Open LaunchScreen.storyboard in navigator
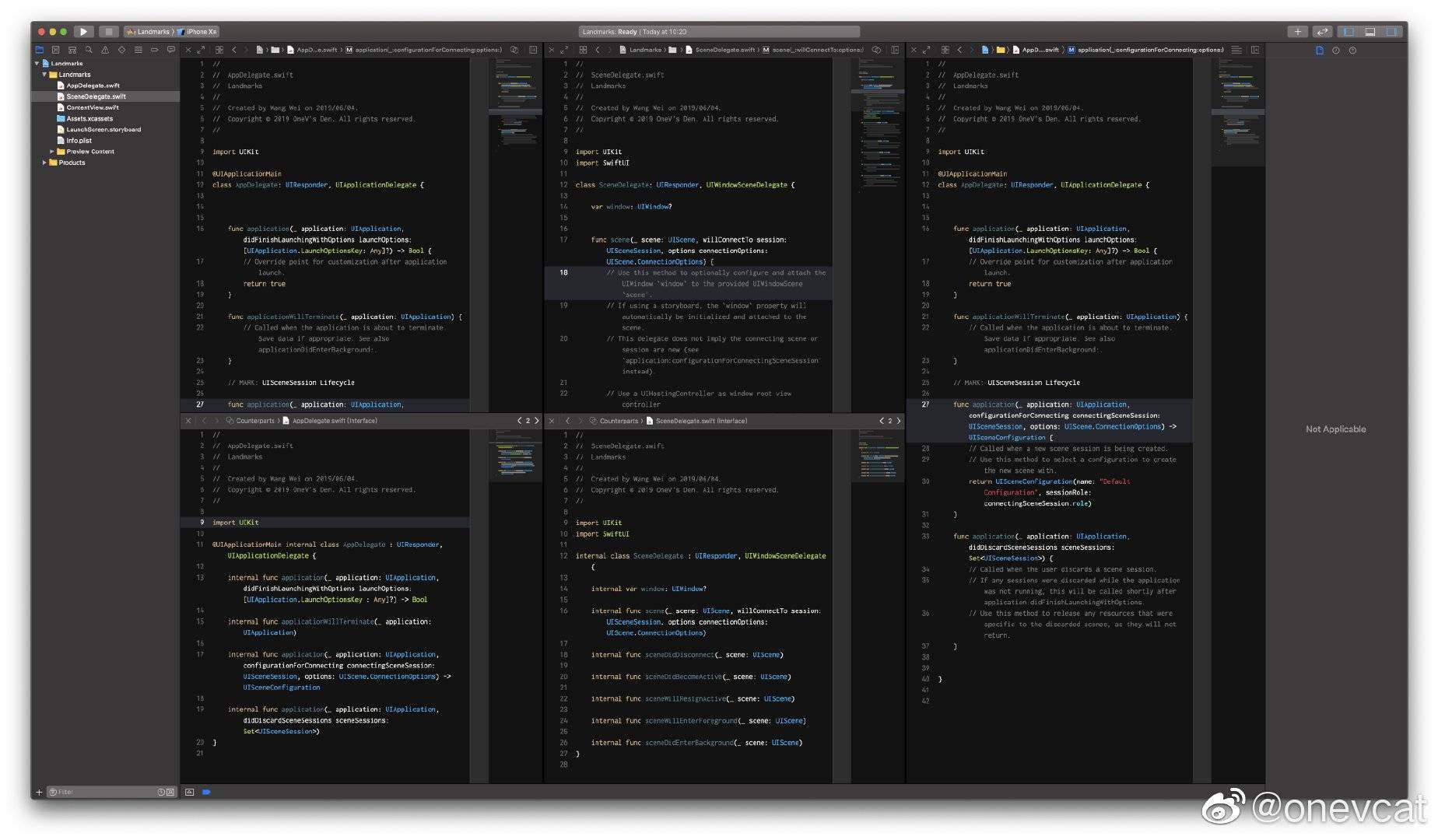This screenshot has height=840, width=1438. point(103,129)
